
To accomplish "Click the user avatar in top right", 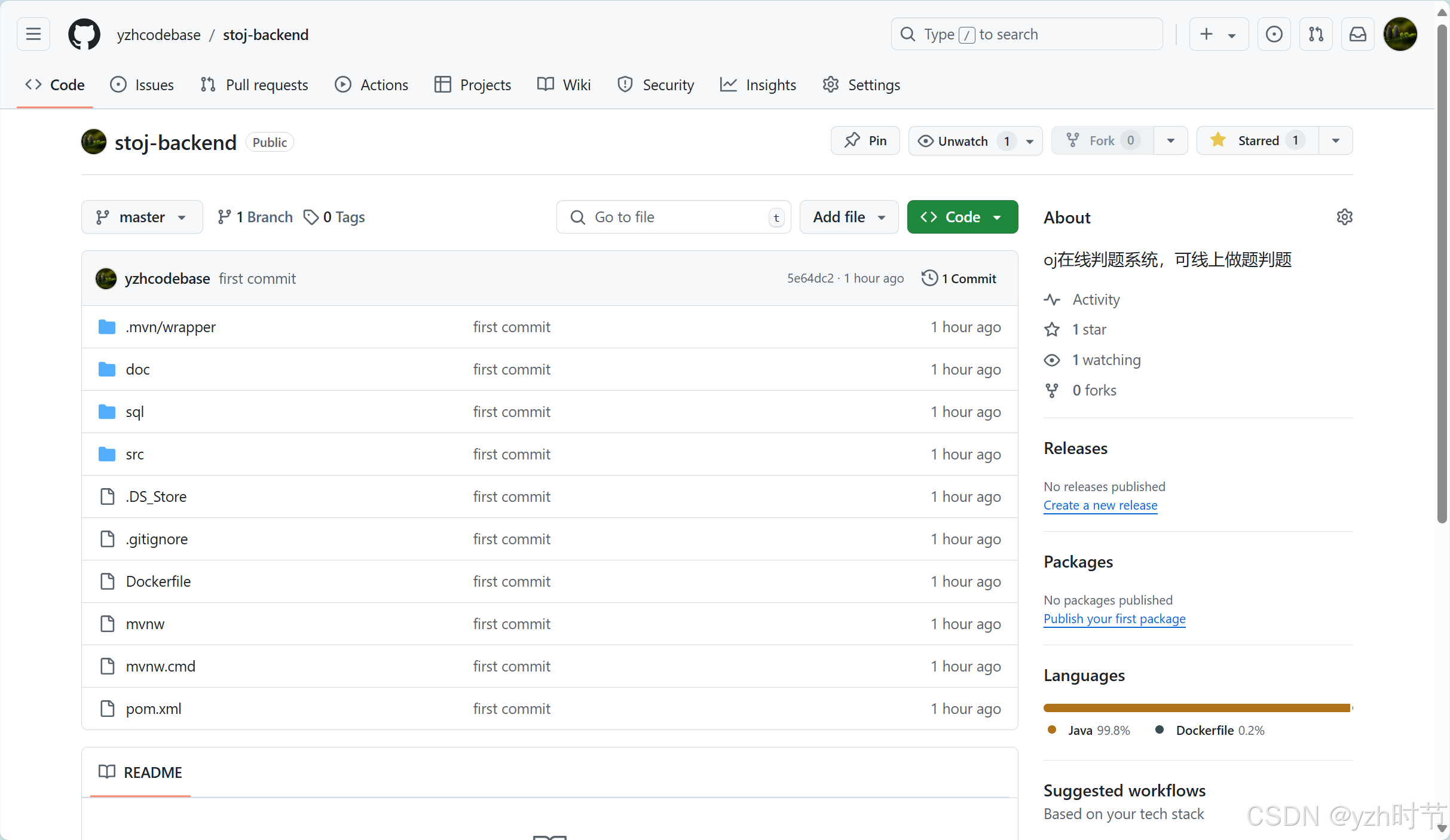I will (x=1400, y=34).
